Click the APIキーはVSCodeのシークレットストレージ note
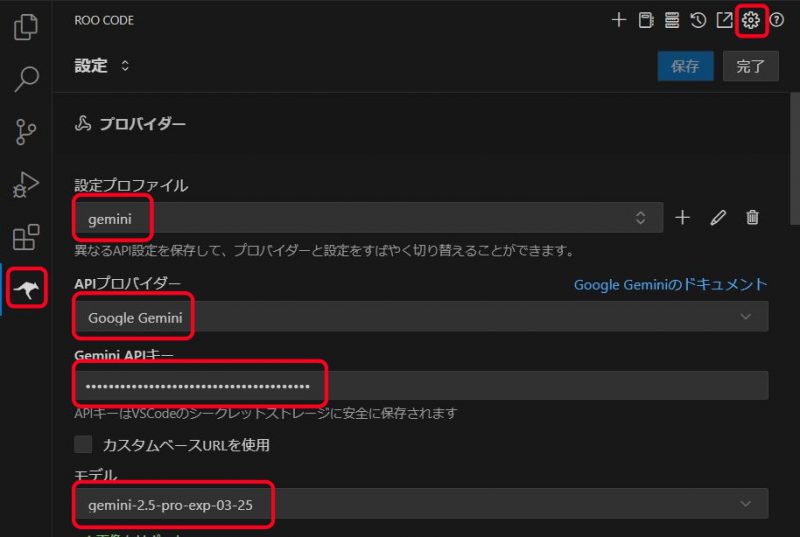 [x=266, y=413]
